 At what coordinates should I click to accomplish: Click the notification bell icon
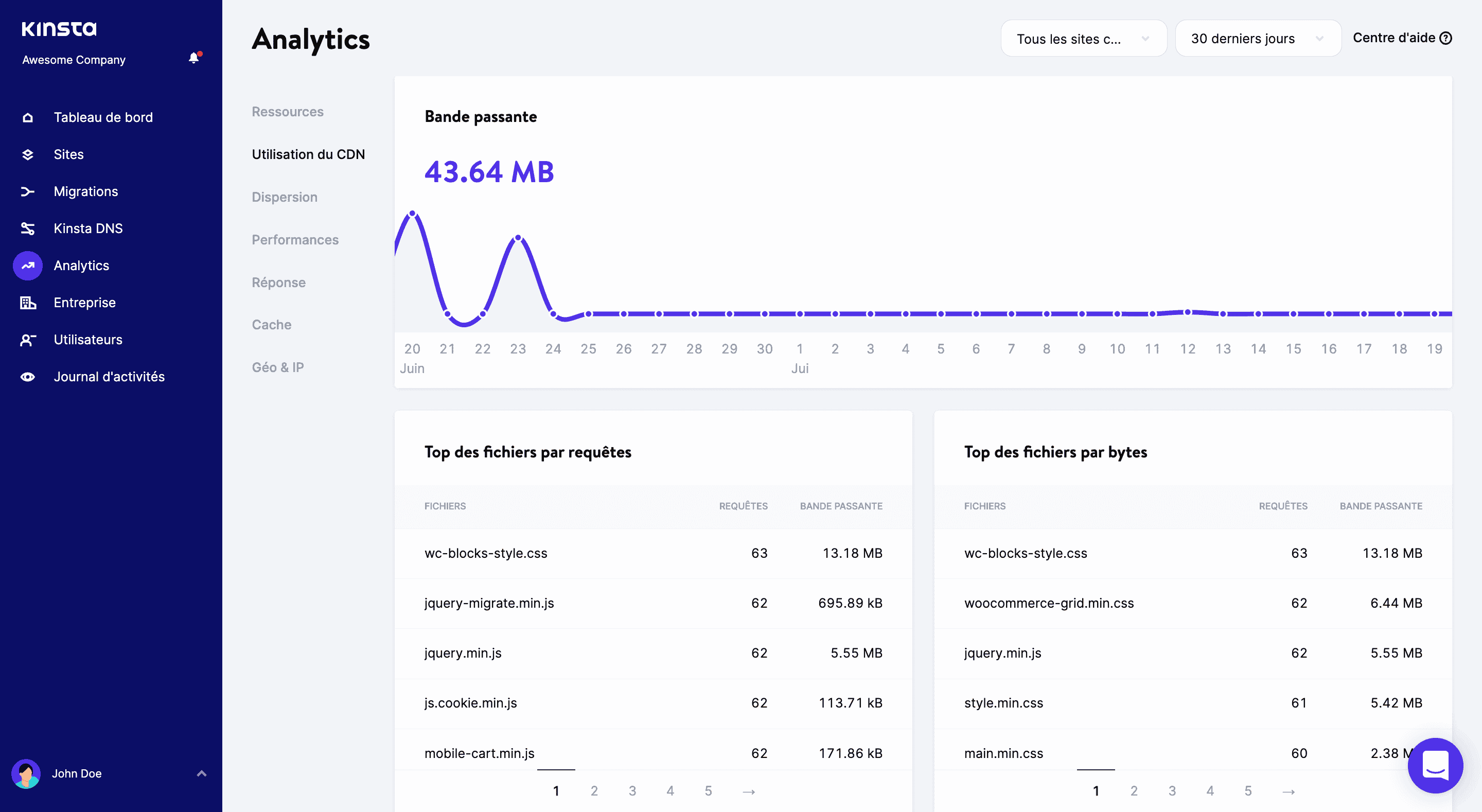point(193,58)
